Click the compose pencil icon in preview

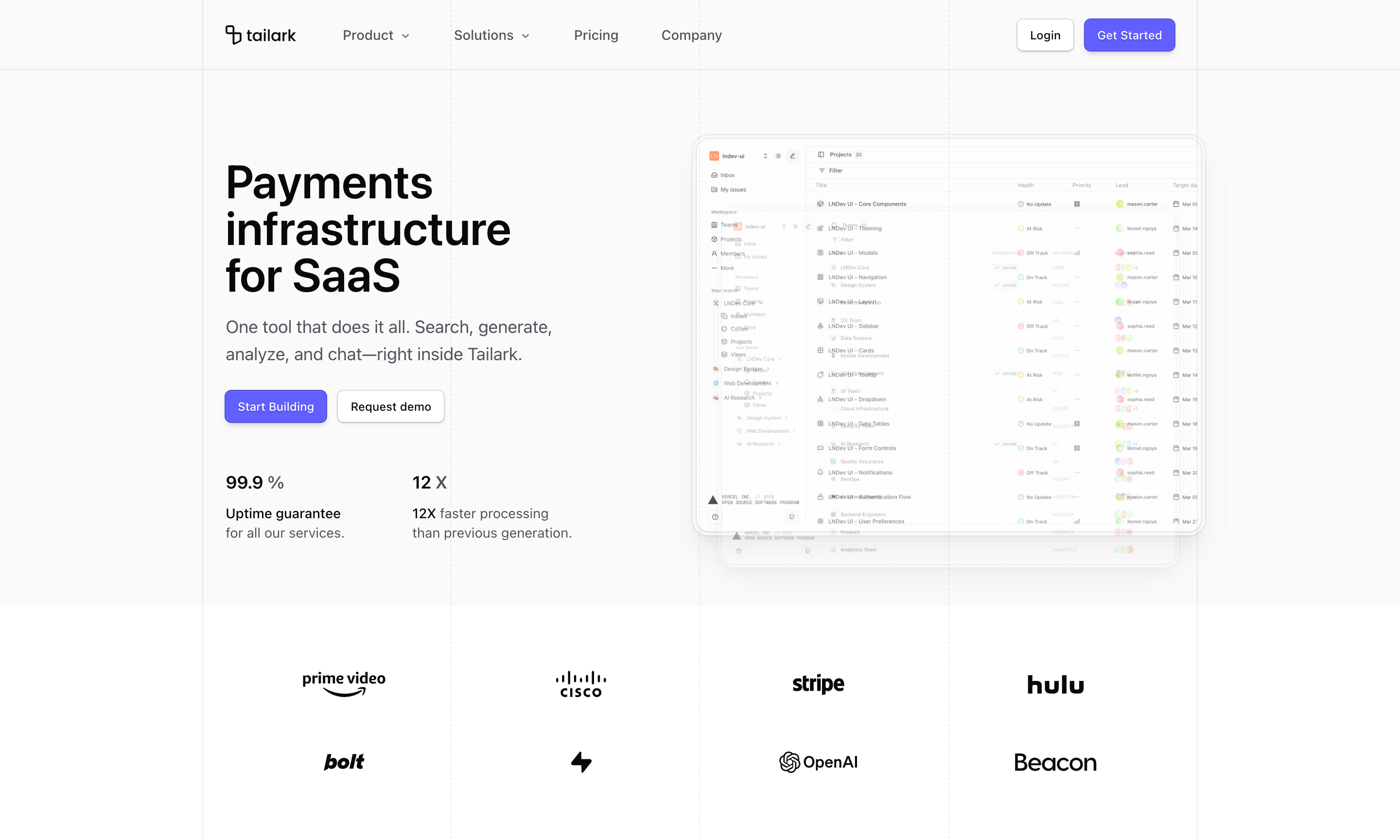point(792,156)
